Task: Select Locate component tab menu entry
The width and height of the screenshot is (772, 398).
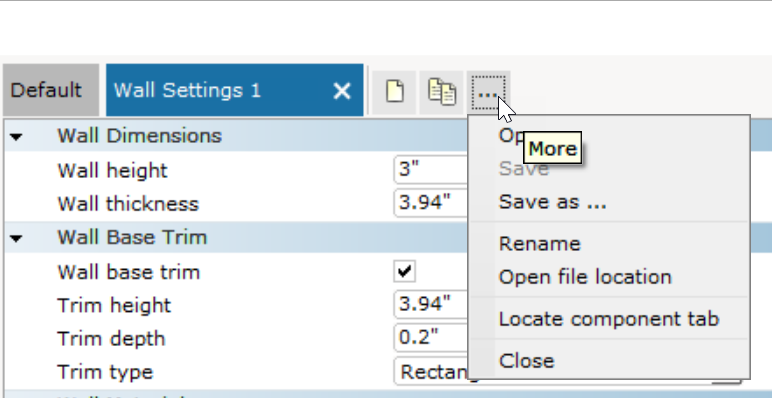Action: (x=609, y=319)
